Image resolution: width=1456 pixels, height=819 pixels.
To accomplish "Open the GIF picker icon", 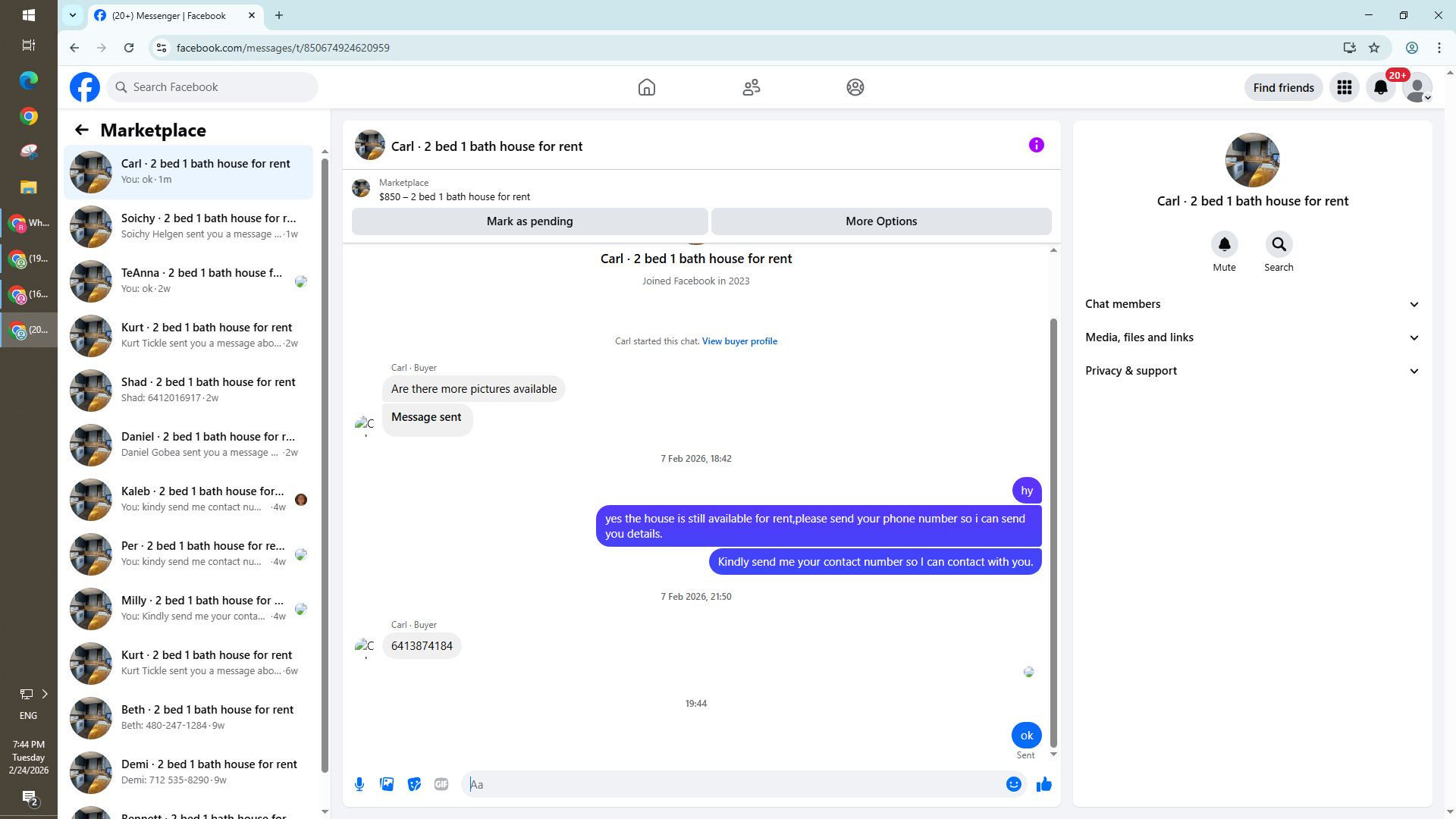I will tap(441, 784).
